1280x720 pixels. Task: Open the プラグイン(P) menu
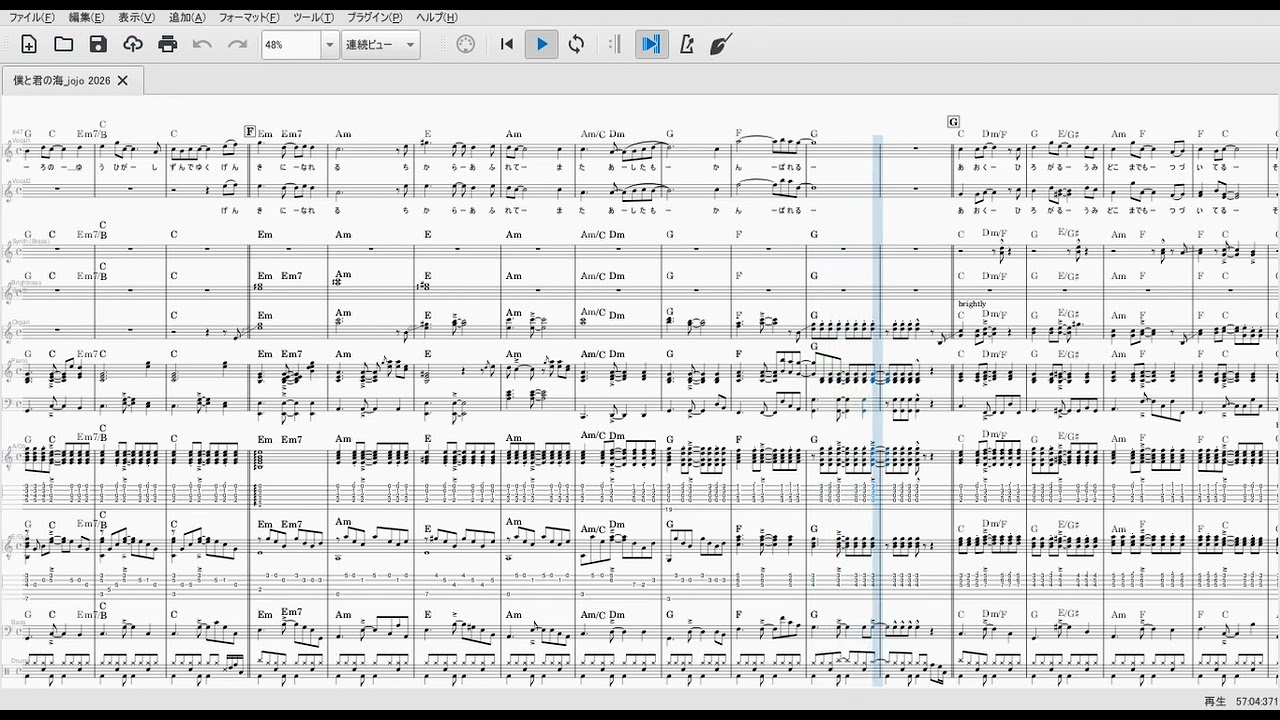pyautogui.click(x=375, y=18)
